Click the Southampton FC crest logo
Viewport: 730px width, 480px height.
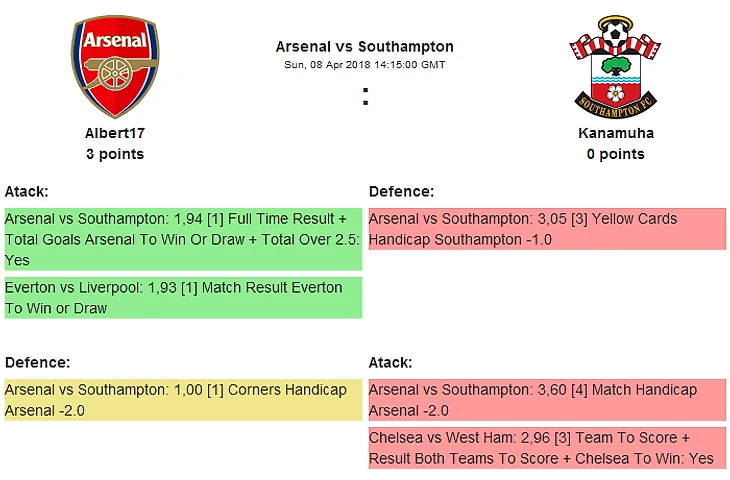point(615,67)
